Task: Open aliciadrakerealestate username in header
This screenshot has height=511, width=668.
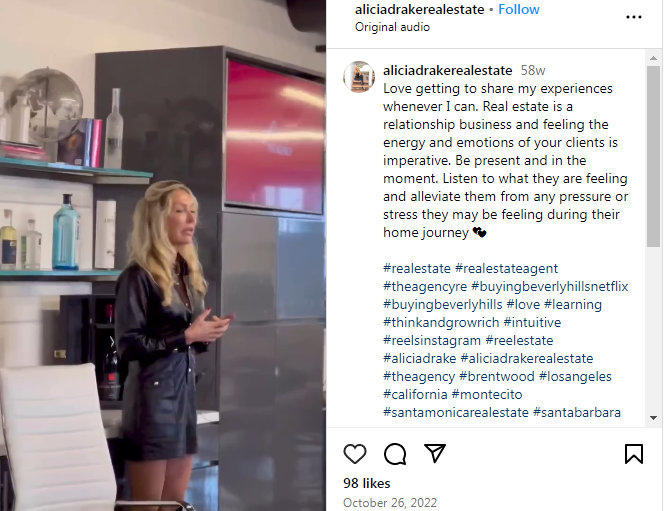Action: click(x=419, y=9)
